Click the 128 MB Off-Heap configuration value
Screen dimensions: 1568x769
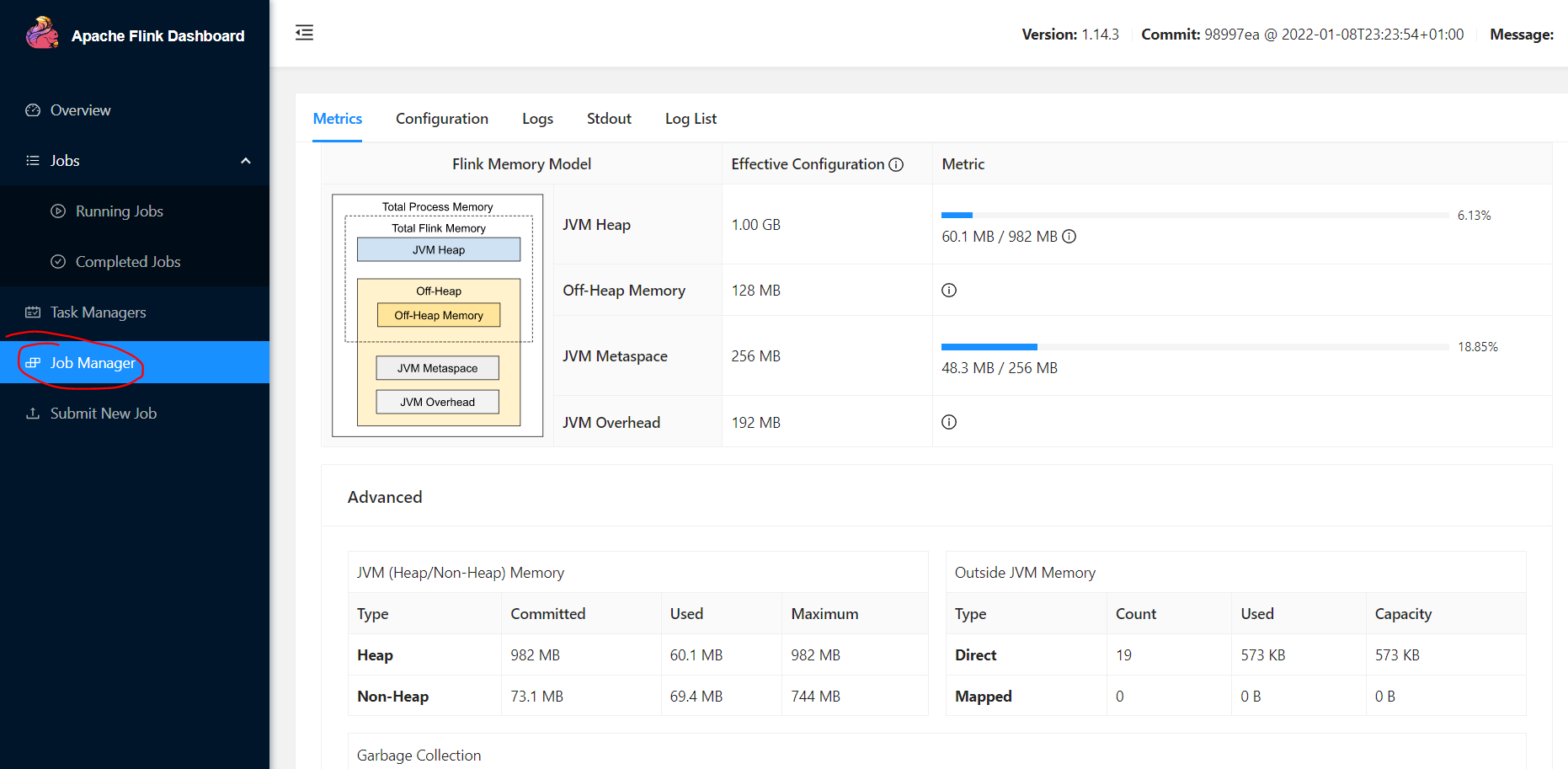(x=755, y=291)
